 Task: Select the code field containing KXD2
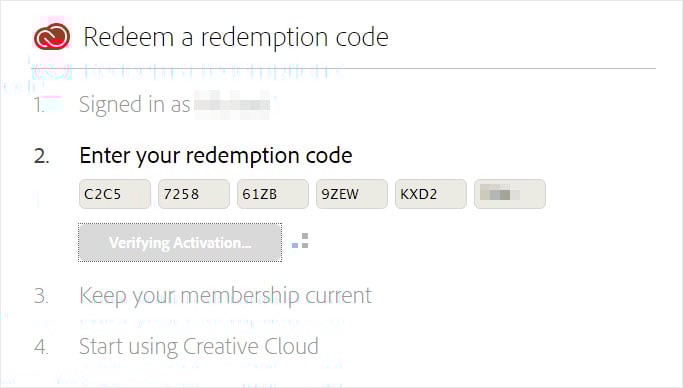pos(431,194)
